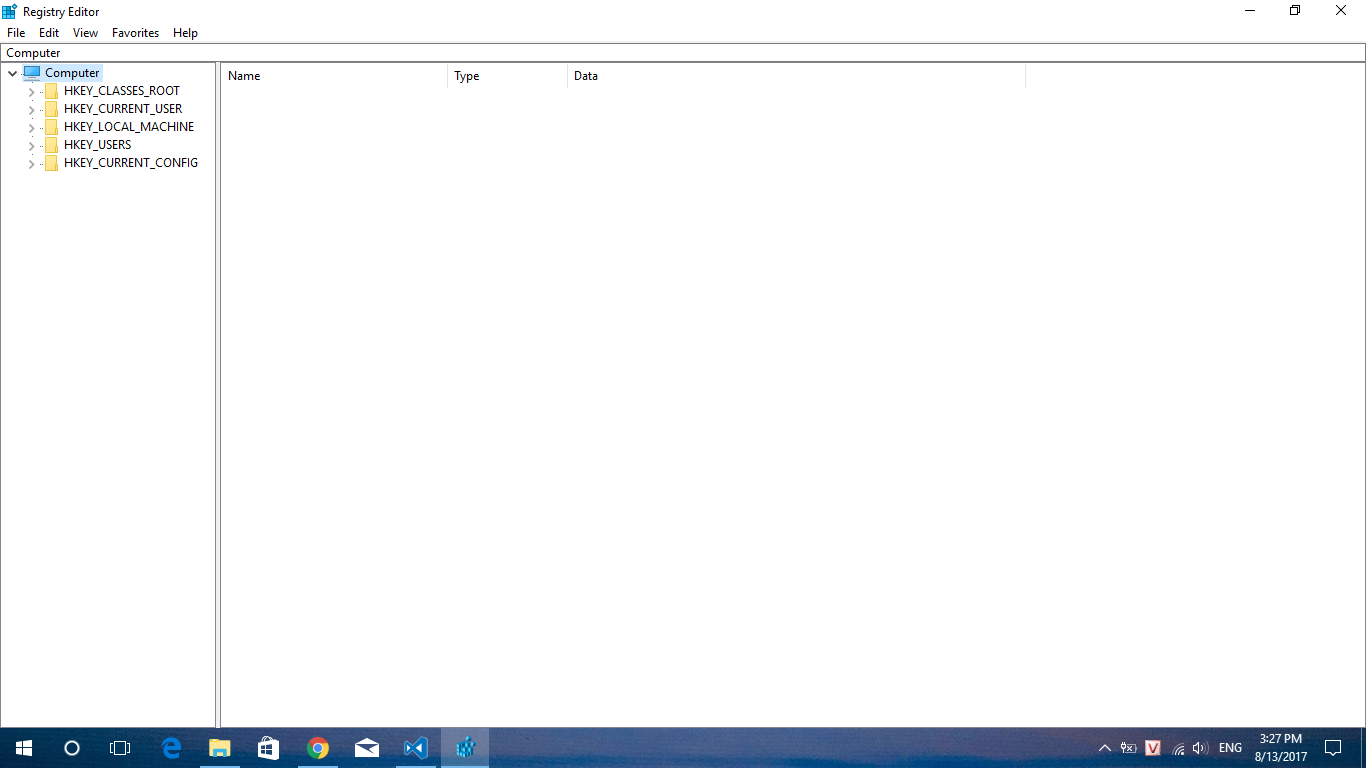Click the HKEY_CLASSES_ROOT folder icon

pos(51,91)
